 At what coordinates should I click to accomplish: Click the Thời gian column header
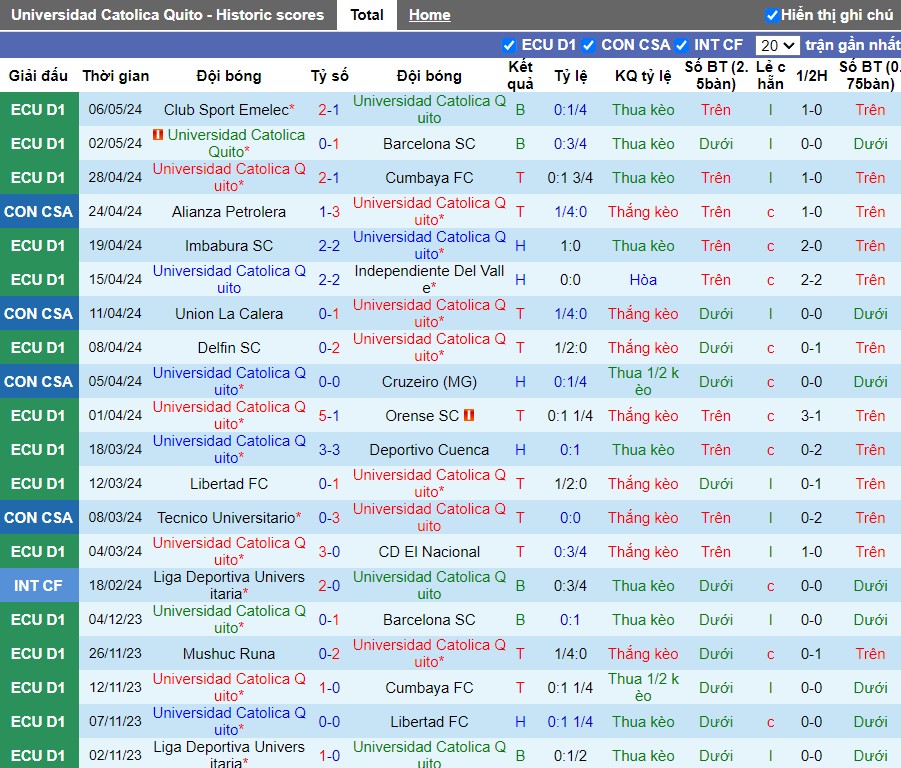click(115, 76)
